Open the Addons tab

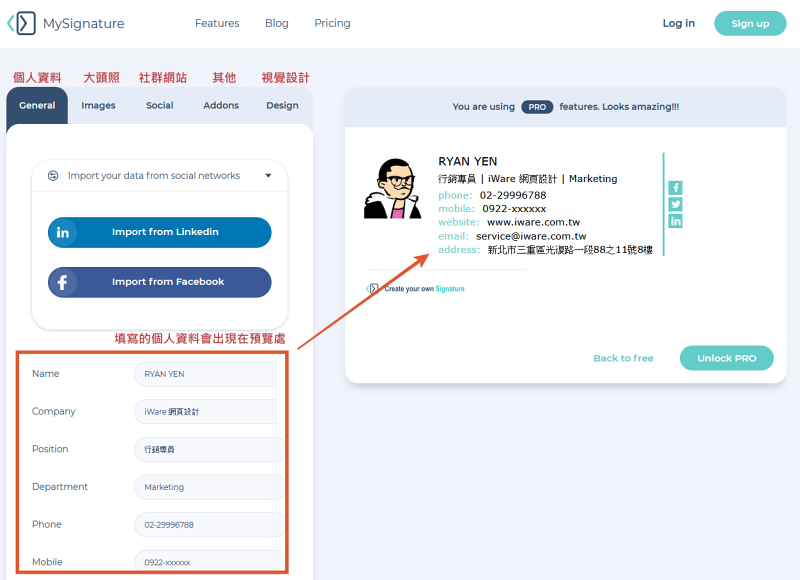pyautogui.click(x=221, y=106)
